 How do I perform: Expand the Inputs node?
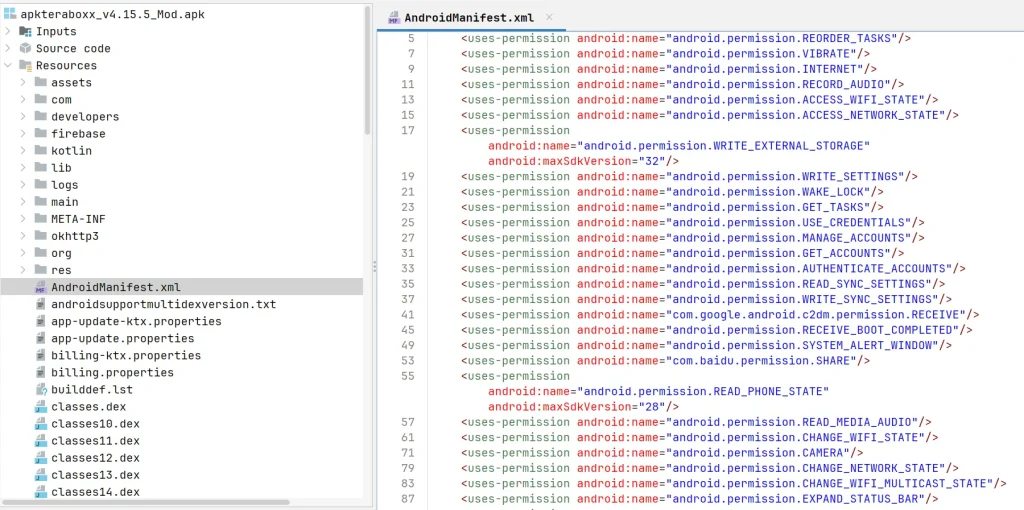[7, 31]
